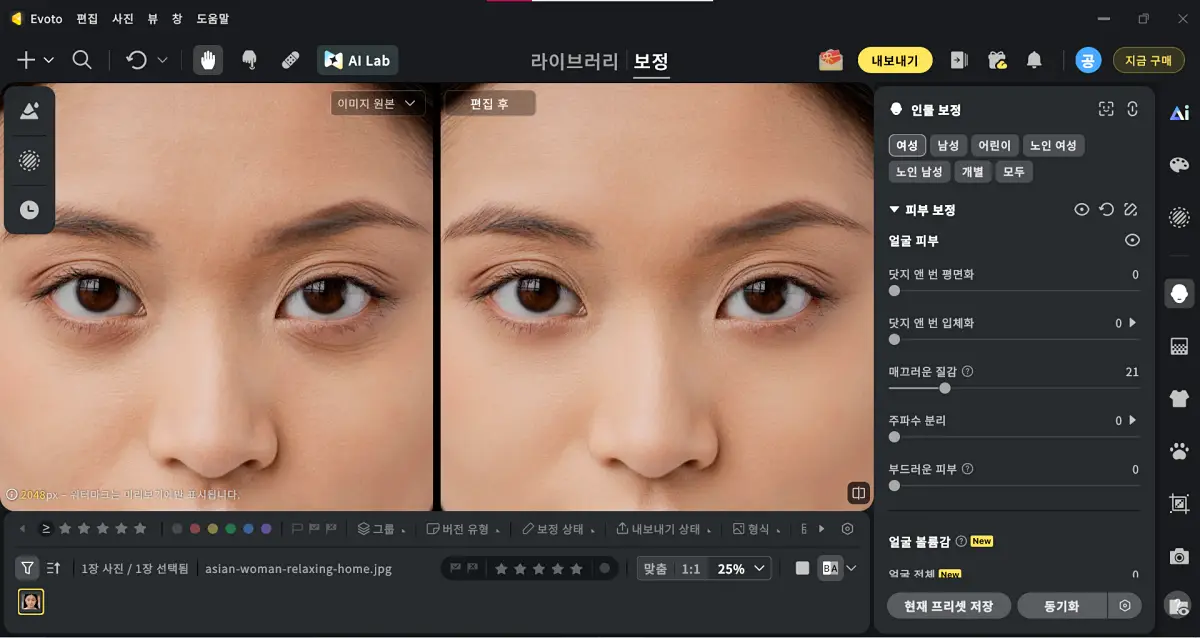Open the pet paw sidebar panel
This screenshot has width=1200, height=638.
(x=1179, y=451)
